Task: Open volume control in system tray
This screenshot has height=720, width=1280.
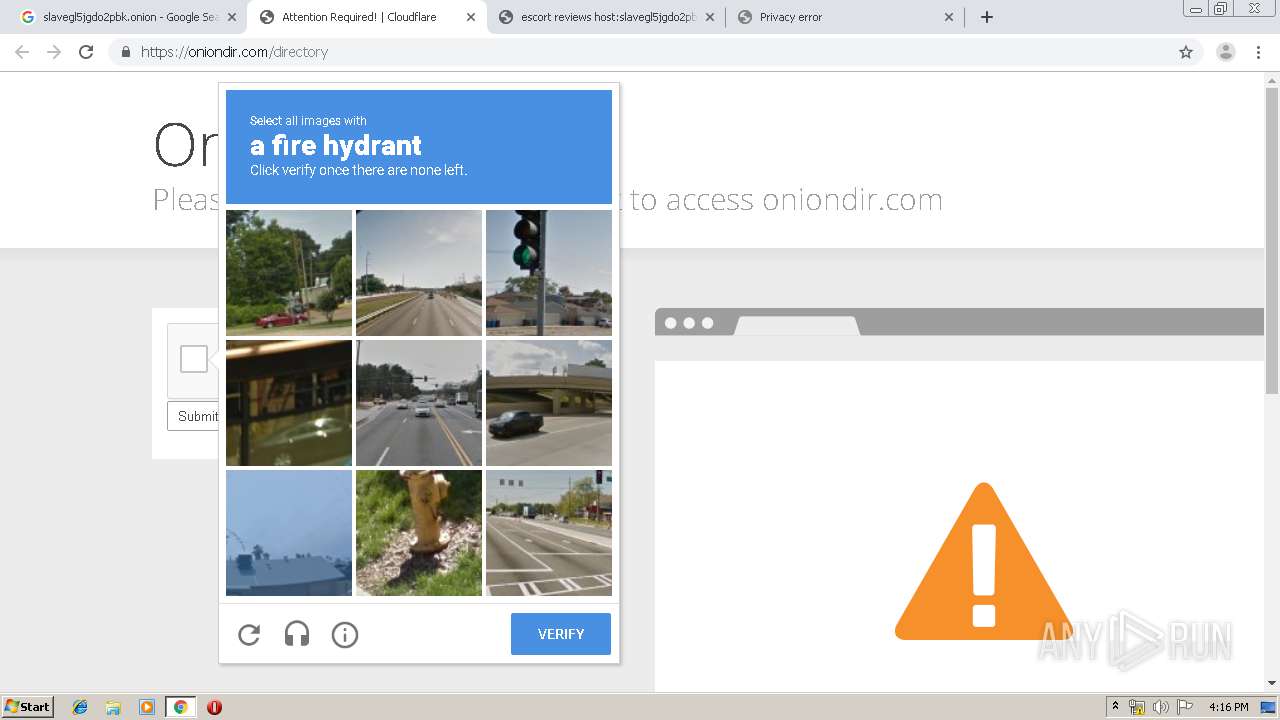Action: click(1161, 707)
